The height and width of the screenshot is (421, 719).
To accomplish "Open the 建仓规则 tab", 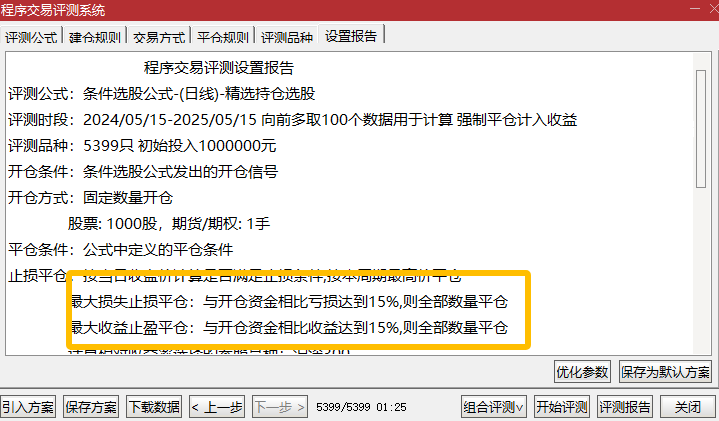I will click(x=95, y=37).
